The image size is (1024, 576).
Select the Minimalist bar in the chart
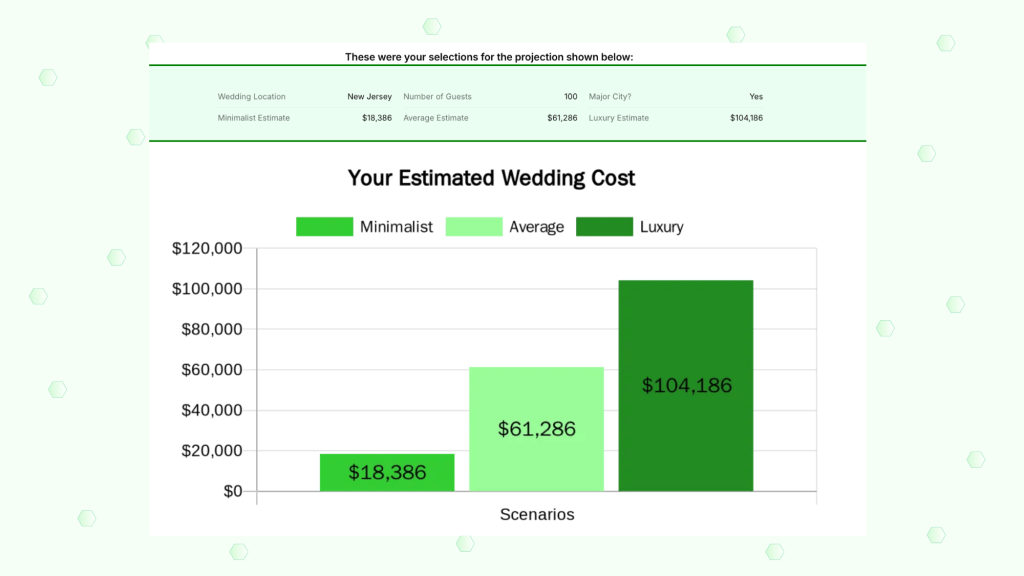(x=387, y=472)
